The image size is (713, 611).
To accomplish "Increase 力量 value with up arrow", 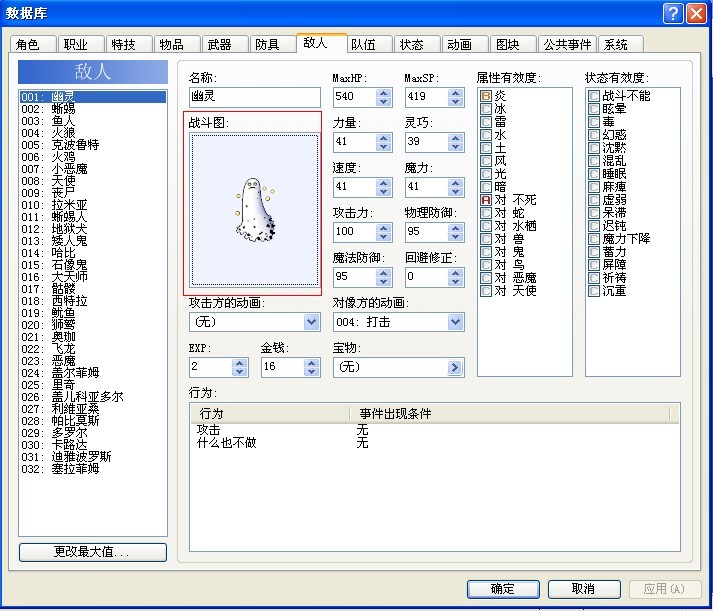I will tap(383, 138).
